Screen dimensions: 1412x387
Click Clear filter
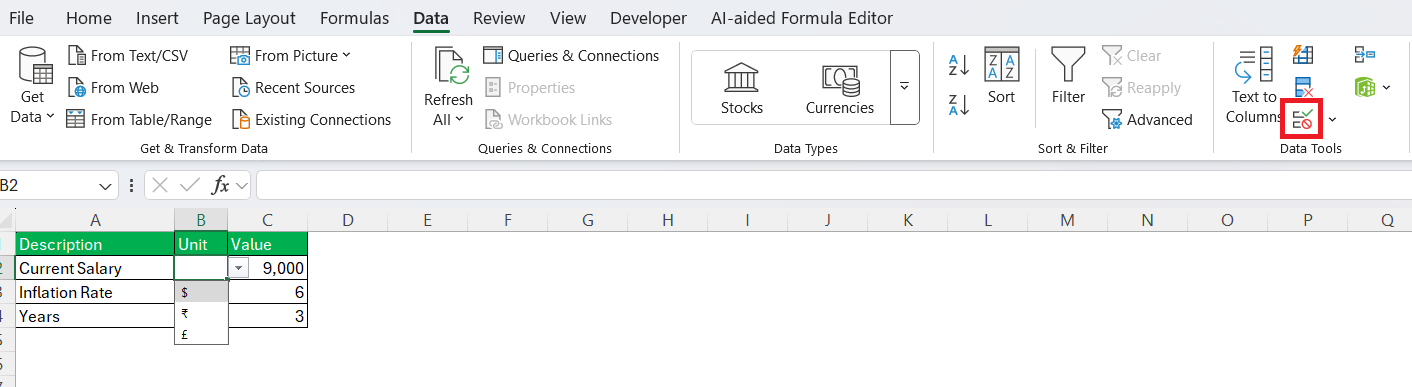click(1132, 56)
